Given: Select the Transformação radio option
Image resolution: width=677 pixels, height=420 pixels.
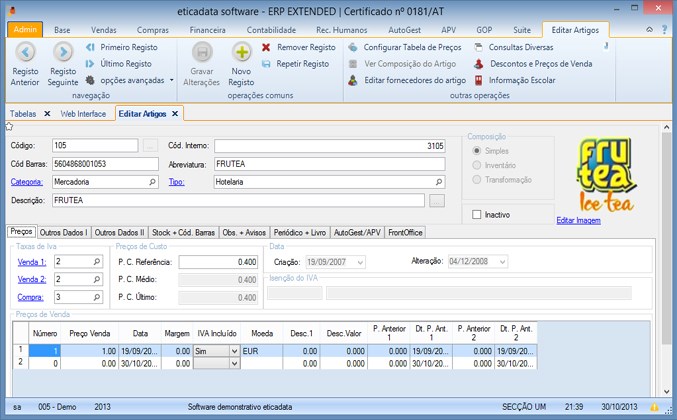Looking at the screenshot, I should [477, 179].
